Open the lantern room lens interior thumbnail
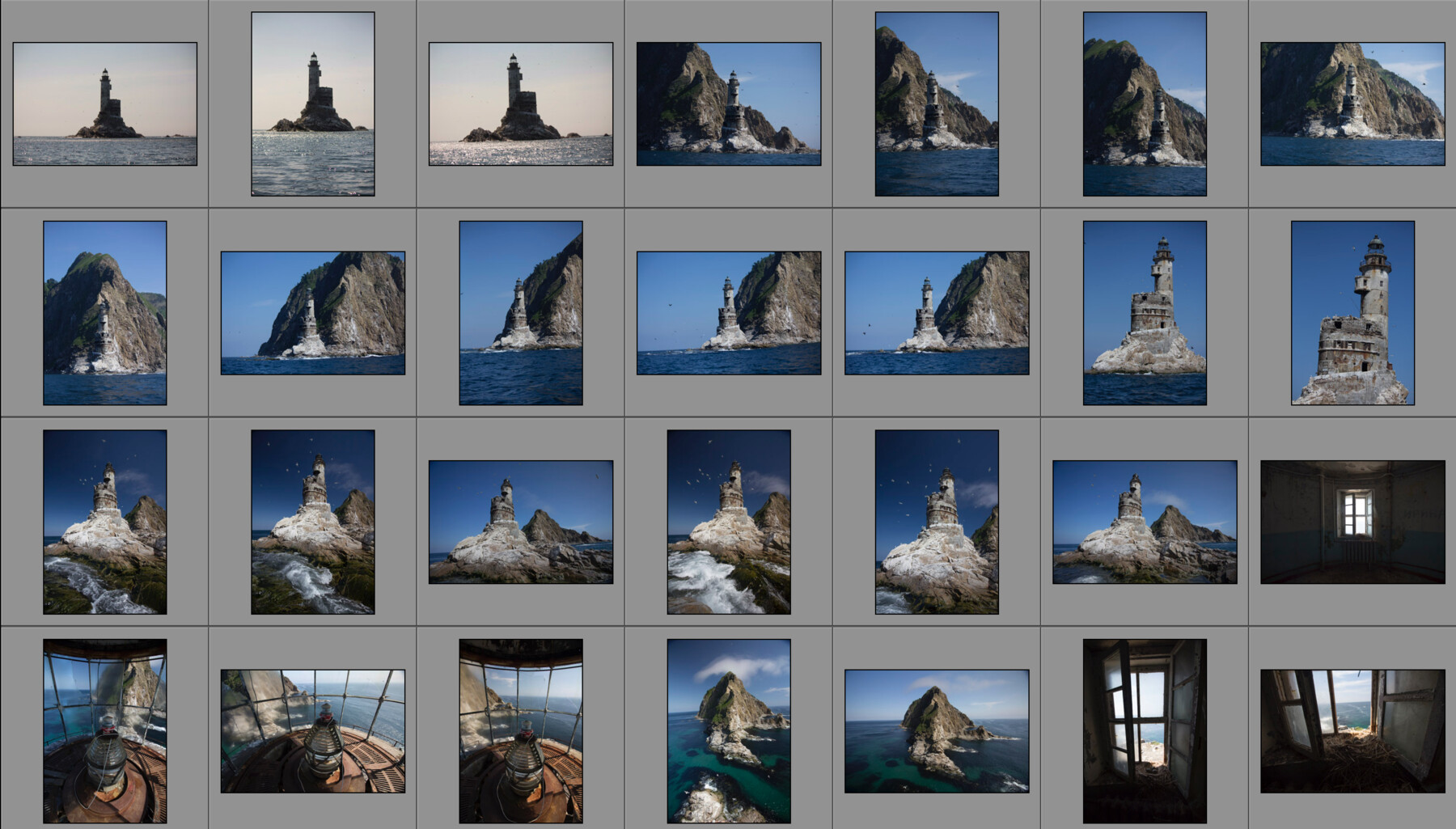Image resolution: width=1456 pixels, height=829 pixels. coord(104,730)
